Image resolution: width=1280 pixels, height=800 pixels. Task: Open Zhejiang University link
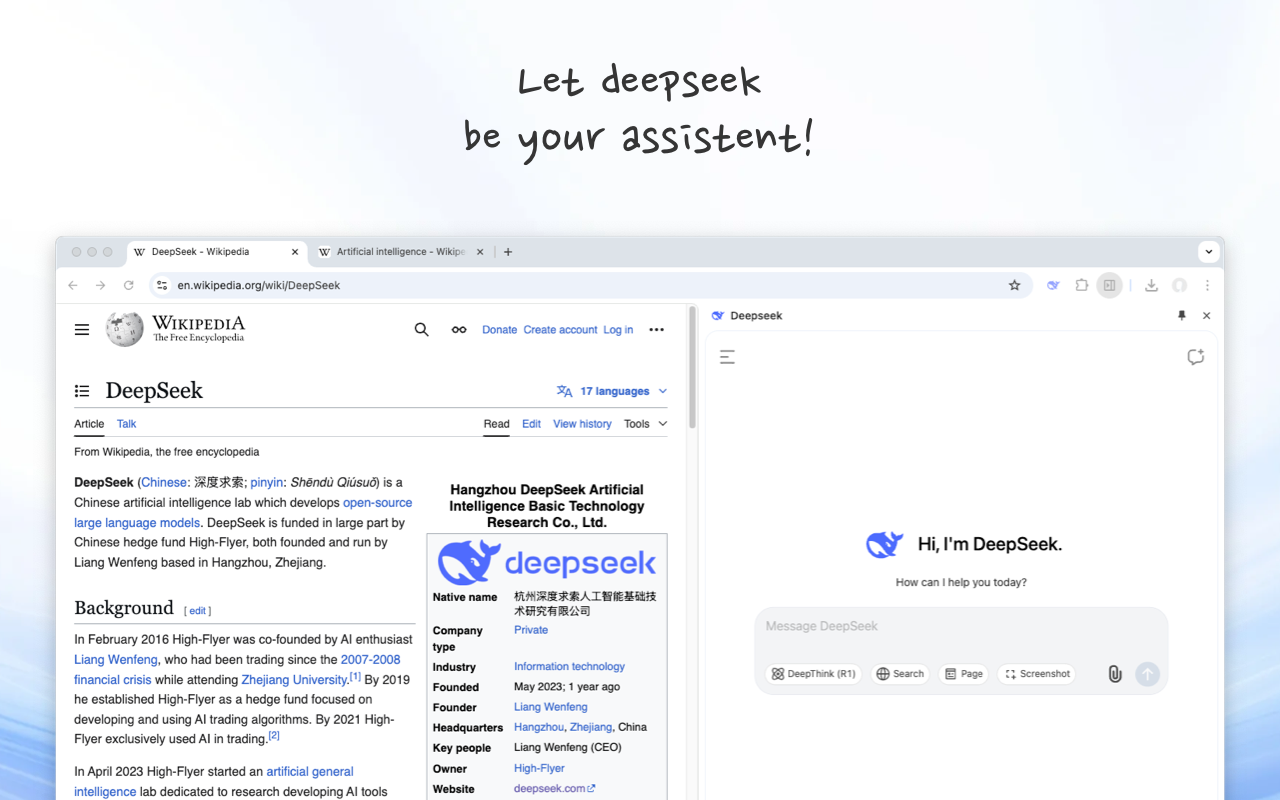(294, 680)
